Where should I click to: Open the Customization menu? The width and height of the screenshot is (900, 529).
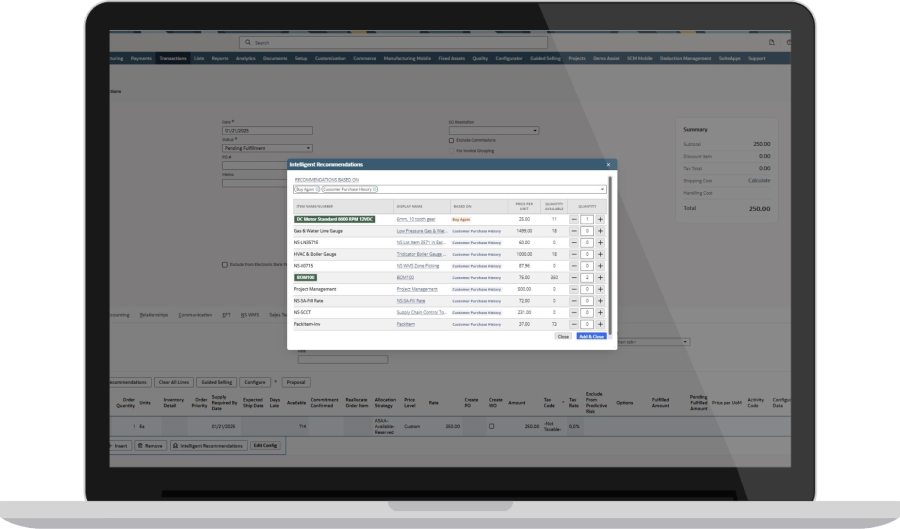330,59
